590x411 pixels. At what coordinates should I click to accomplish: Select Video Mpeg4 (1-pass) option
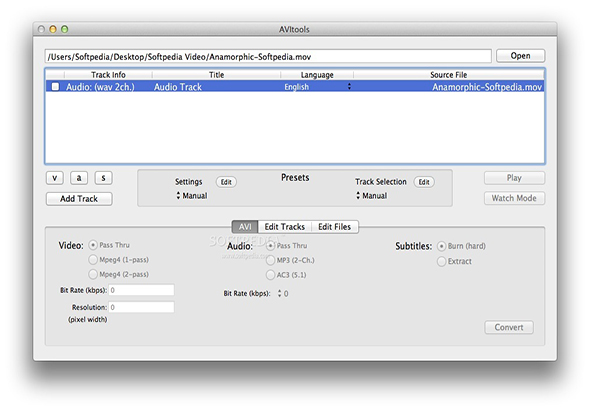coord(93,260)
